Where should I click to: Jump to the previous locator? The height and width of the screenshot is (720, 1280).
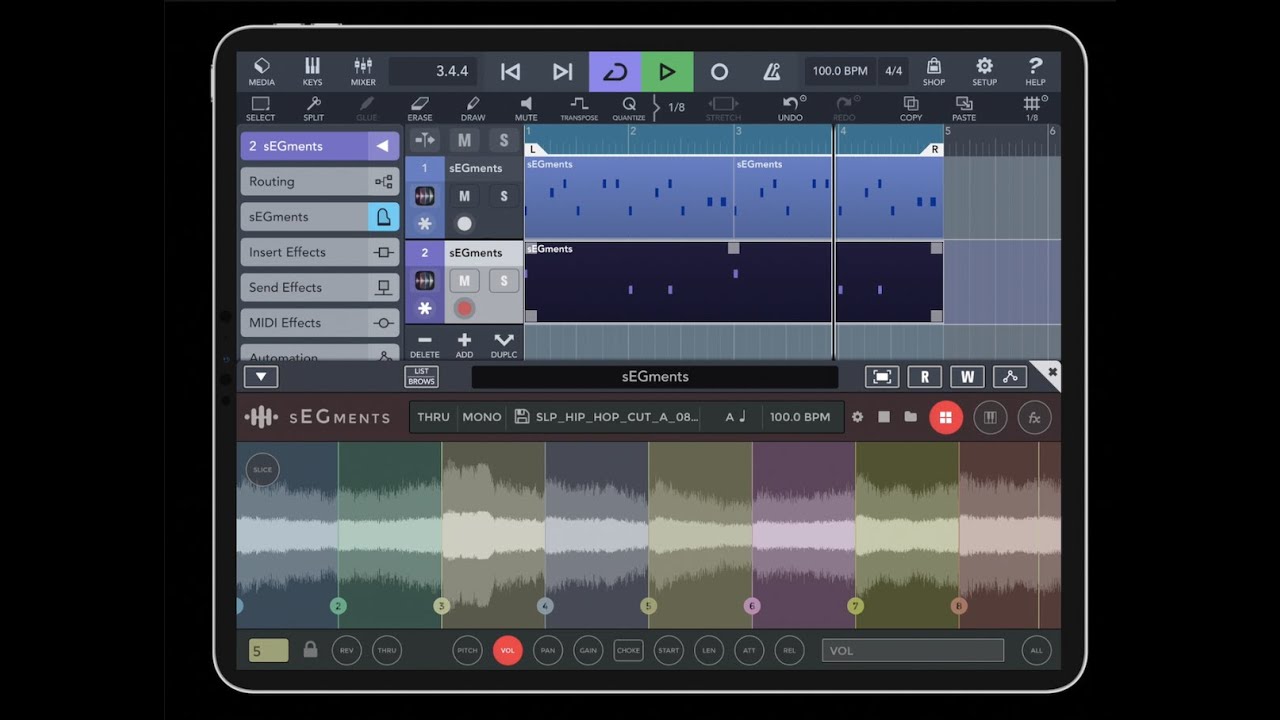(x=510, y=71)
